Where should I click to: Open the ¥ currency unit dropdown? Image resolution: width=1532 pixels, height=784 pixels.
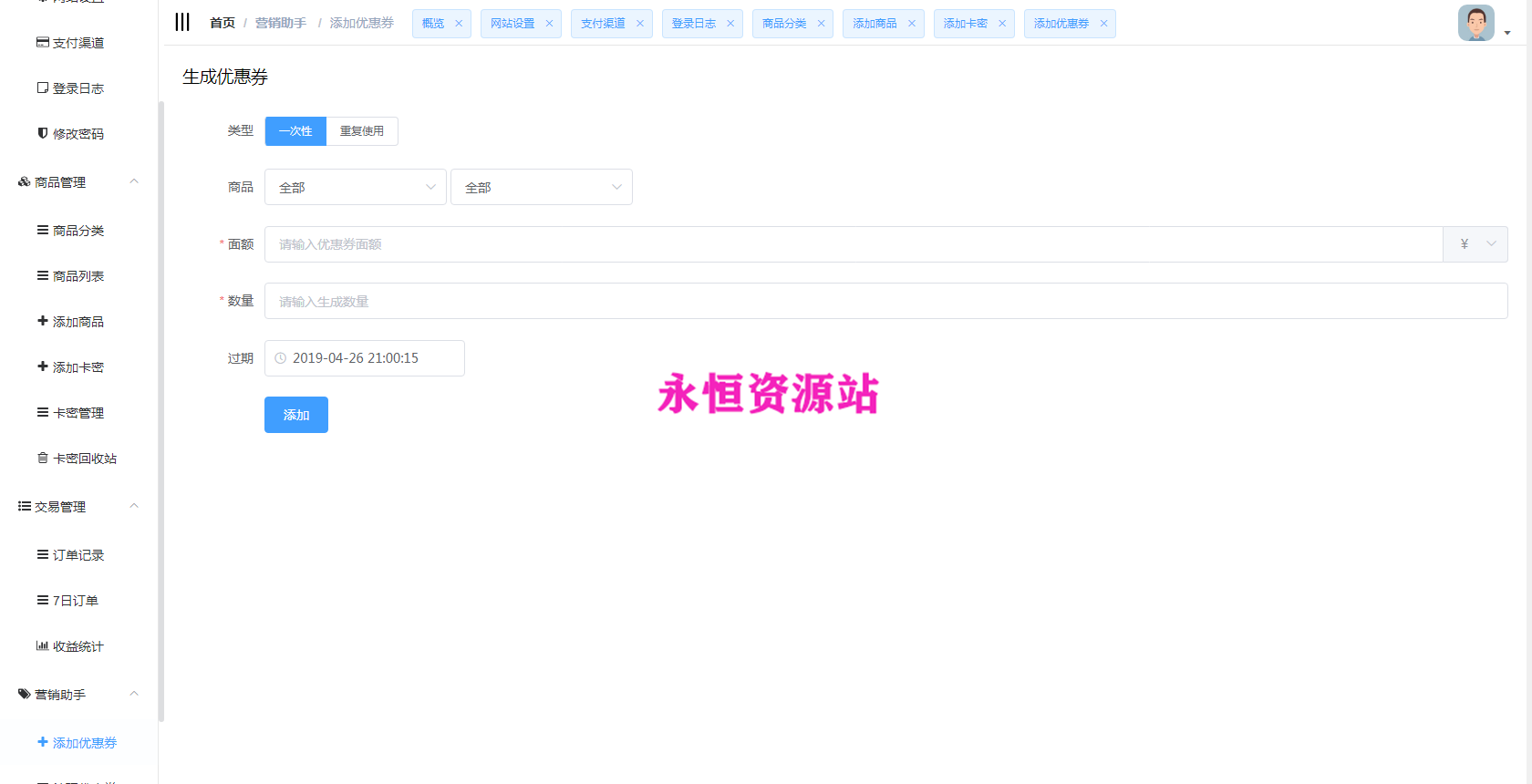click(1475, 244)
